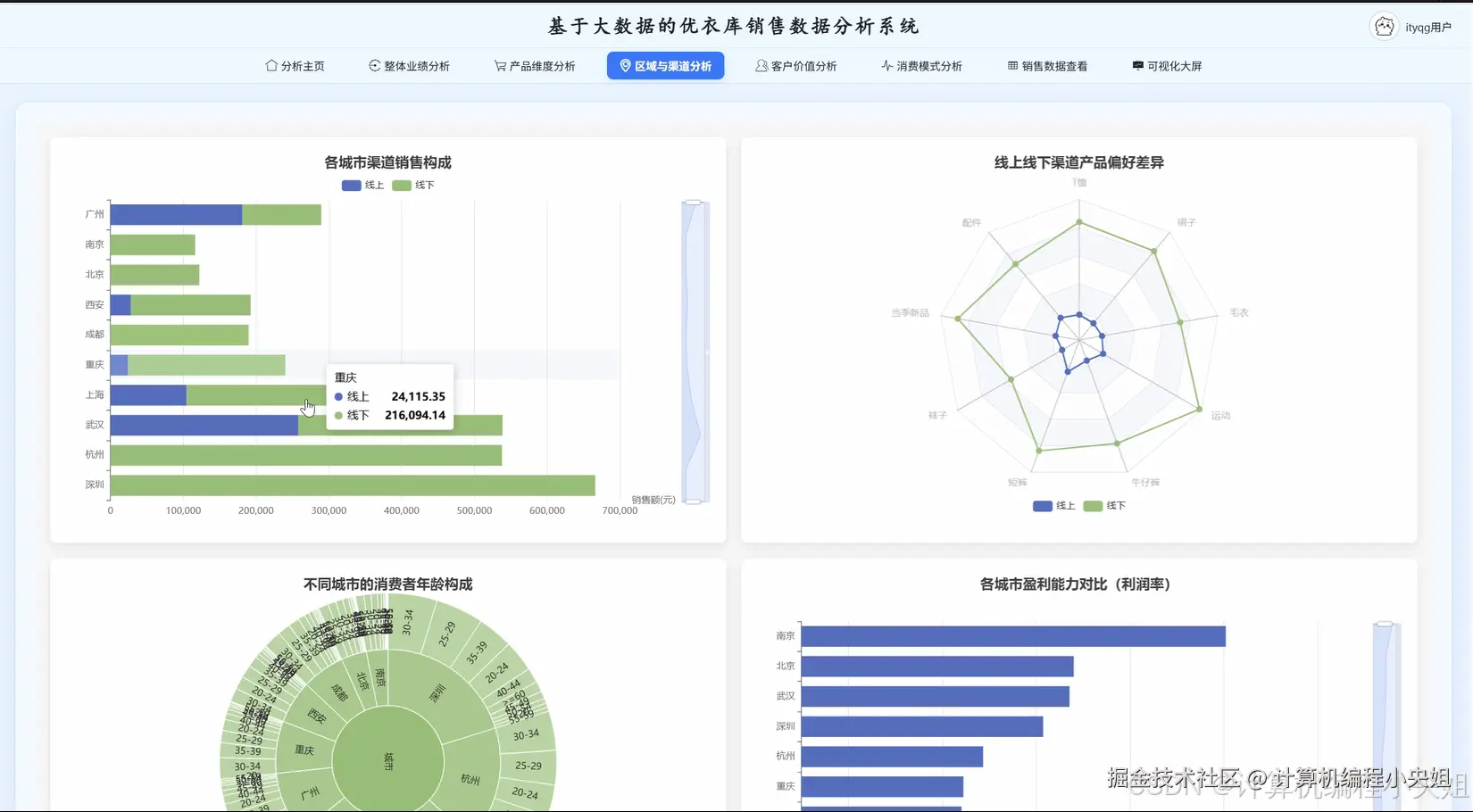Click top handle of channel chart zoom slider
1473x812 pixels.
click(x=694, y=203)
